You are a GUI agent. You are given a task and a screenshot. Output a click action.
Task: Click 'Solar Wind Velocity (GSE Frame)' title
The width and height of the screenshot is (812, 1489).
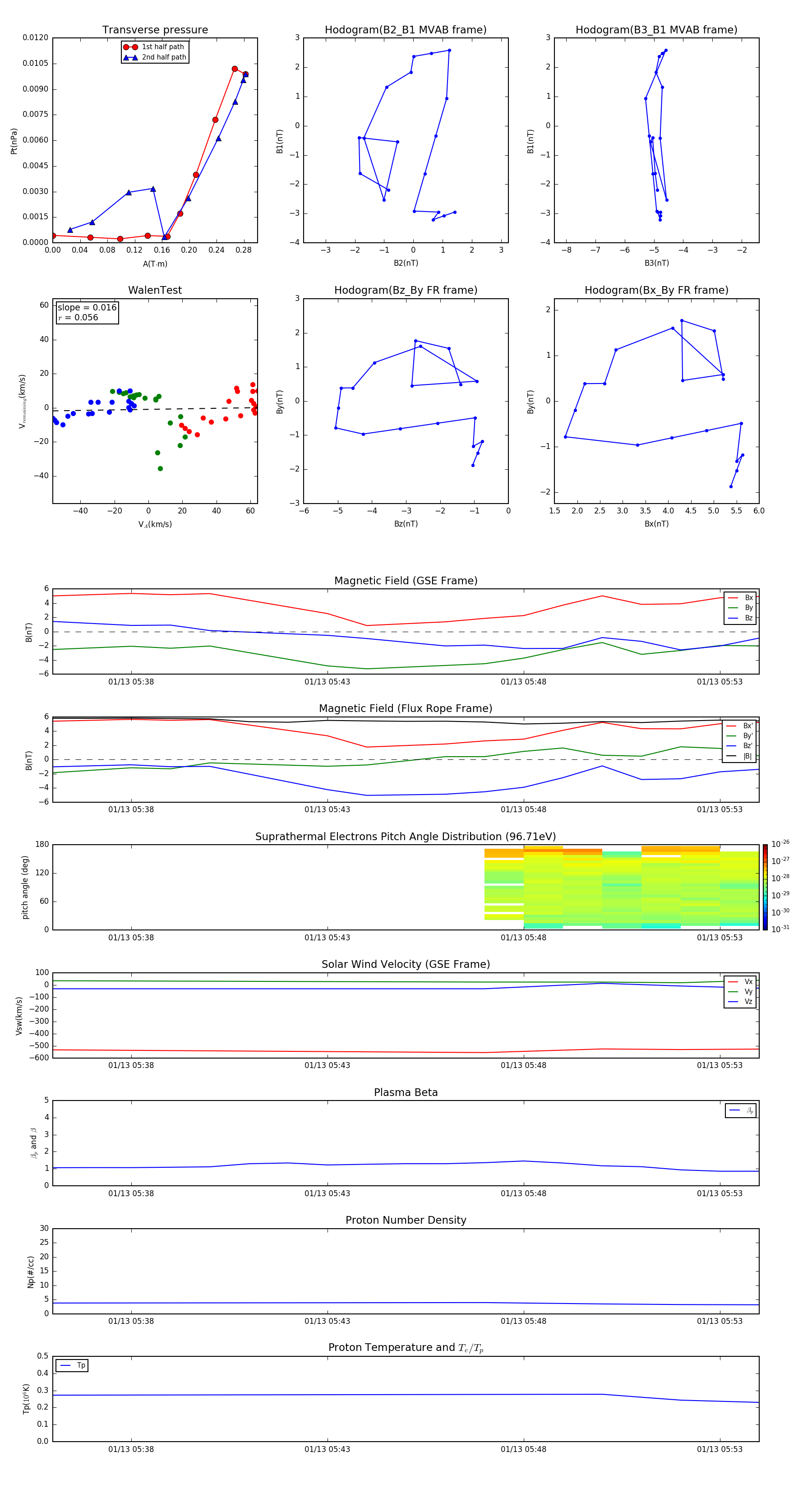click(406, 964)
